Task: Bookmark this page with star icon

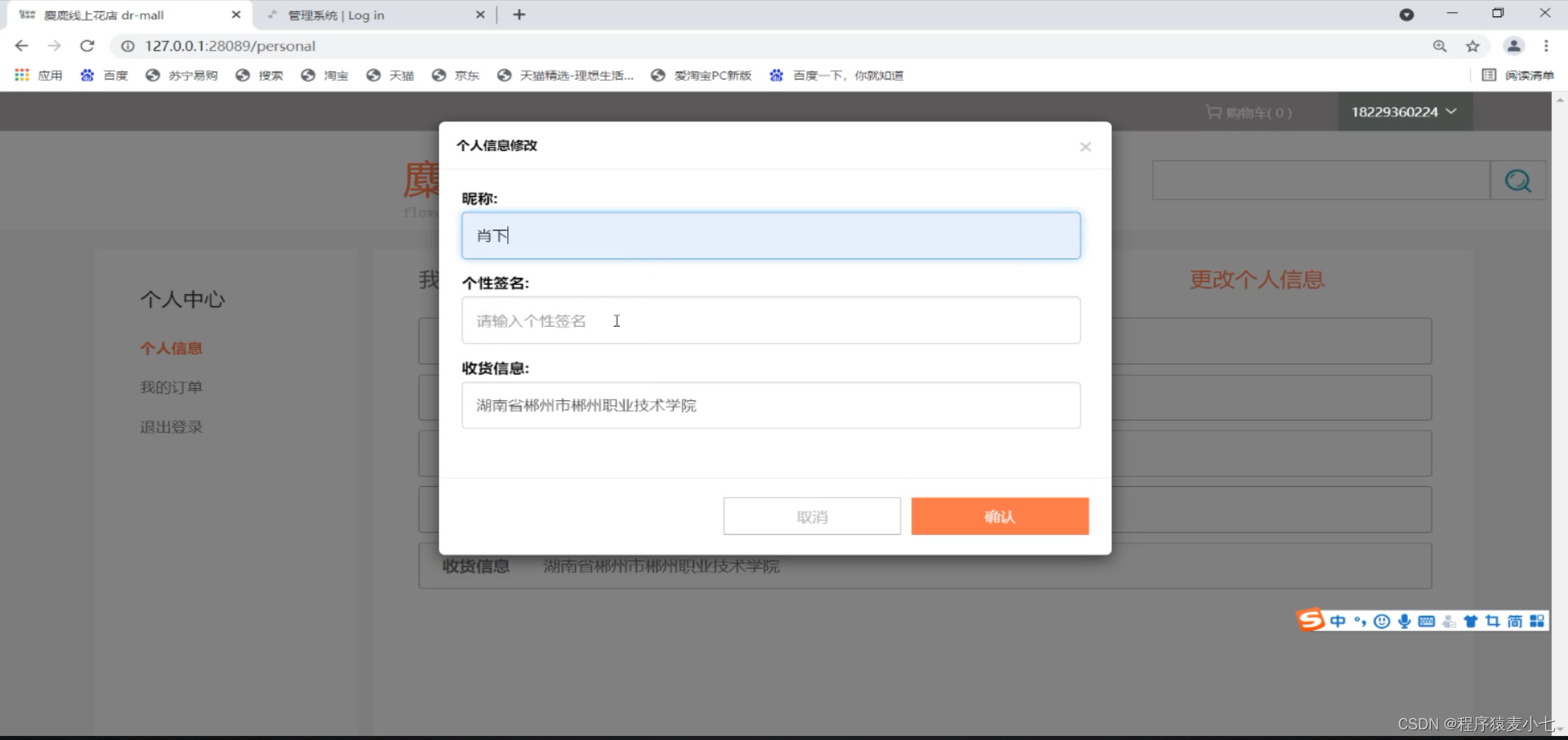Action: coord(1472,46)
